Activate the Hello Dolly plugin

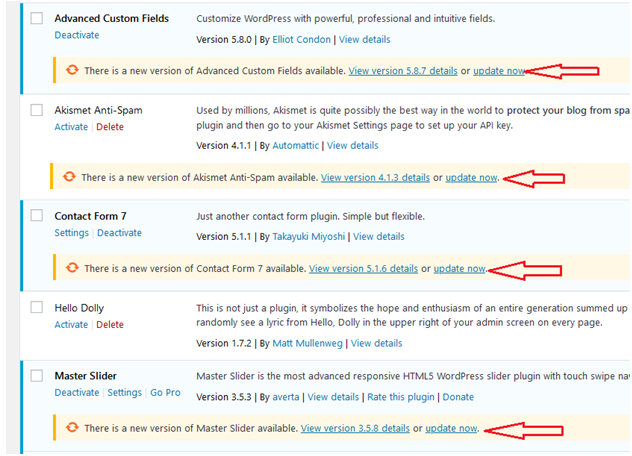click(71, 324)
